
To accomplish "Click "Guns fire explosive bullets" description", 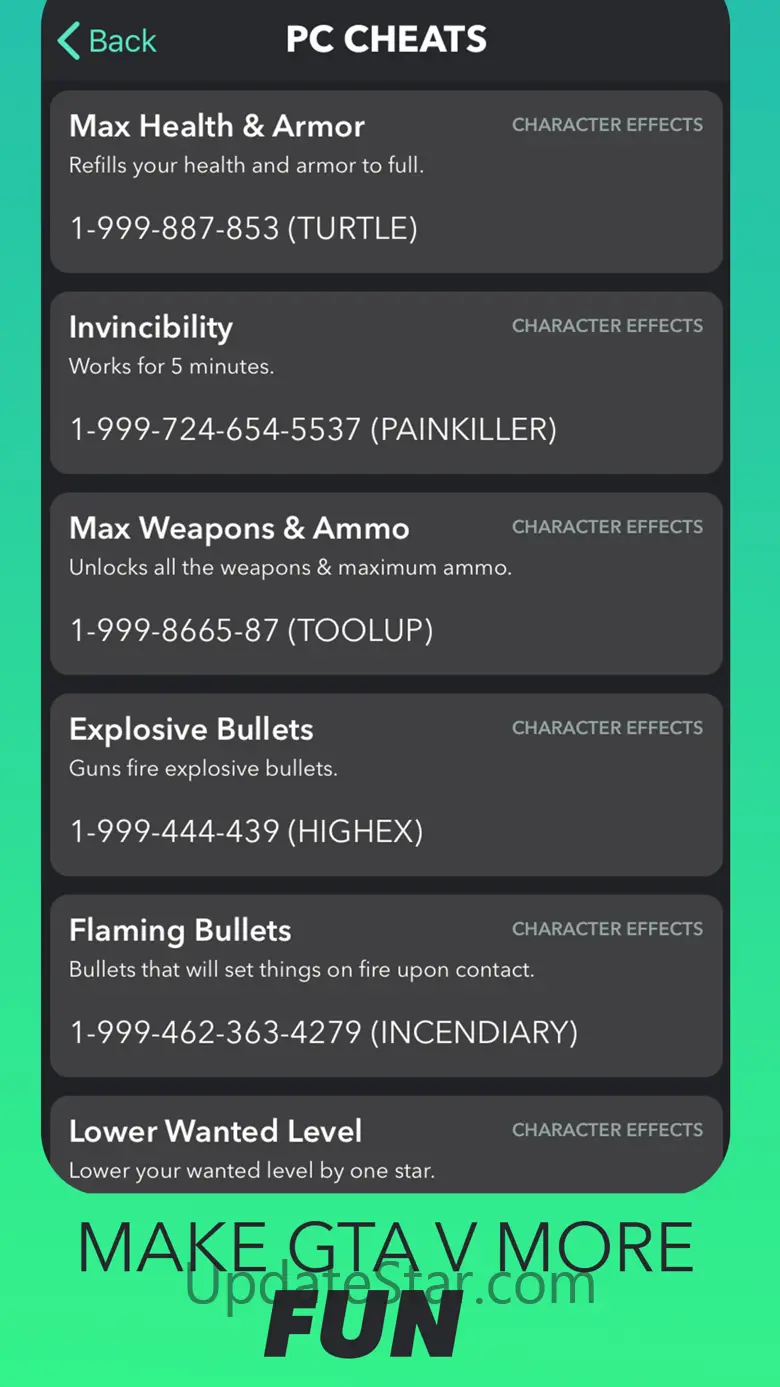I will pyautogui.click(x=203, y=769).
